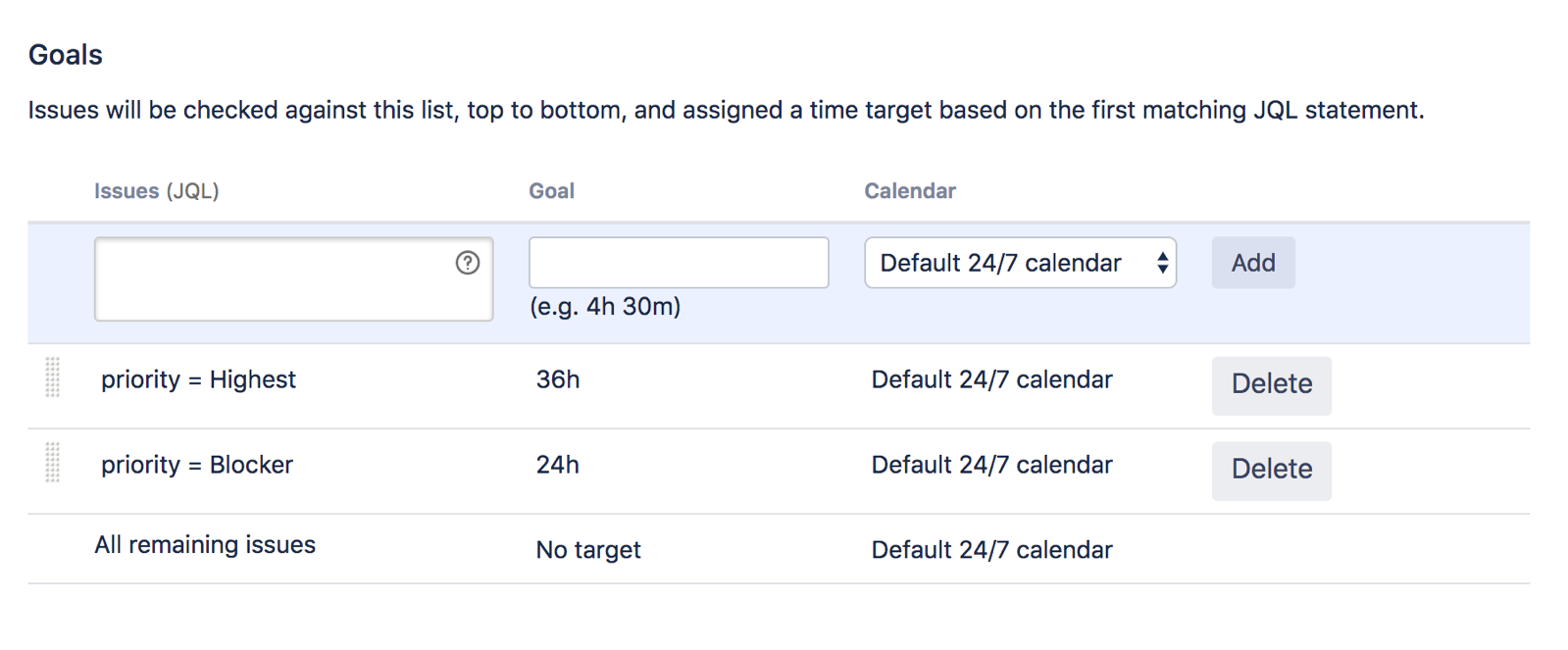This screenshot has width=1568, height=650.
Task: Select the priority = Blocker JQL text
Action: [197, 466]
